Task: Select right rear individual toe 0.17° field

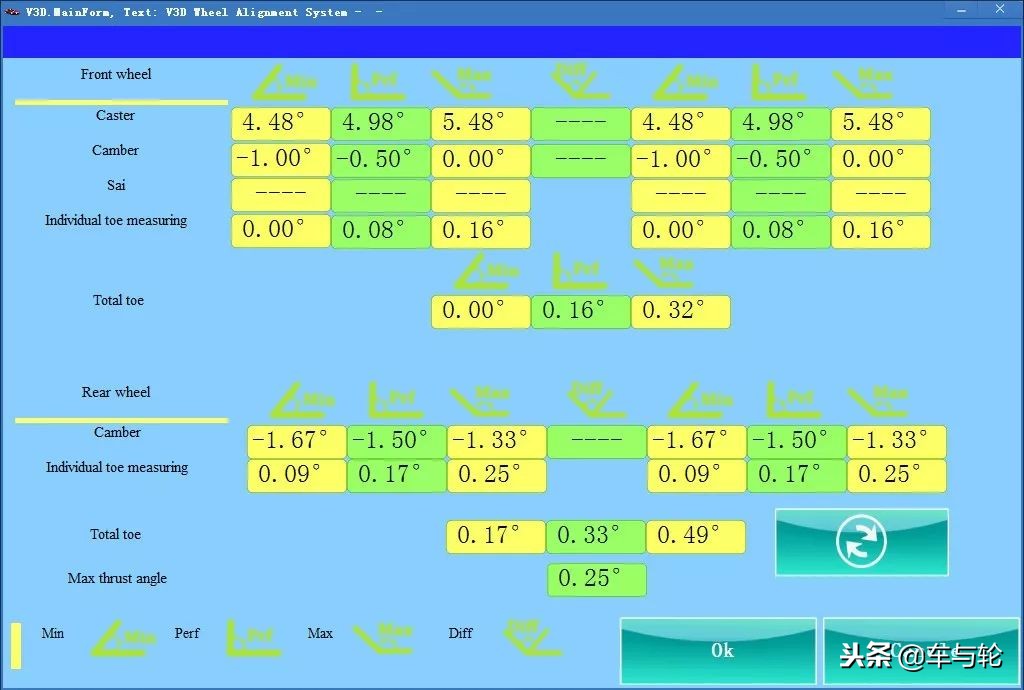Action: pos(796,475)
